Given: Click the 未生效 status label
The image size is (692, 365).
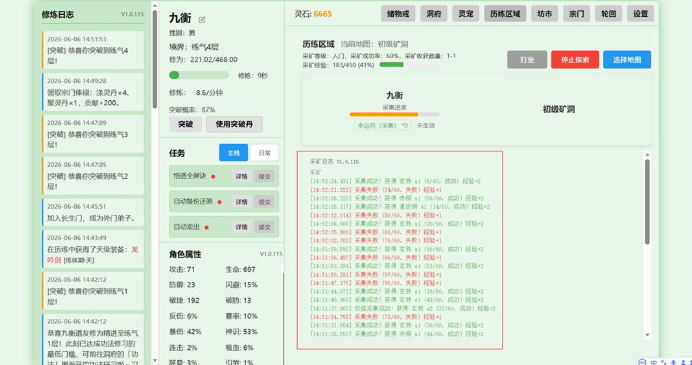Looking at the screenshot, I should point(426,125).
